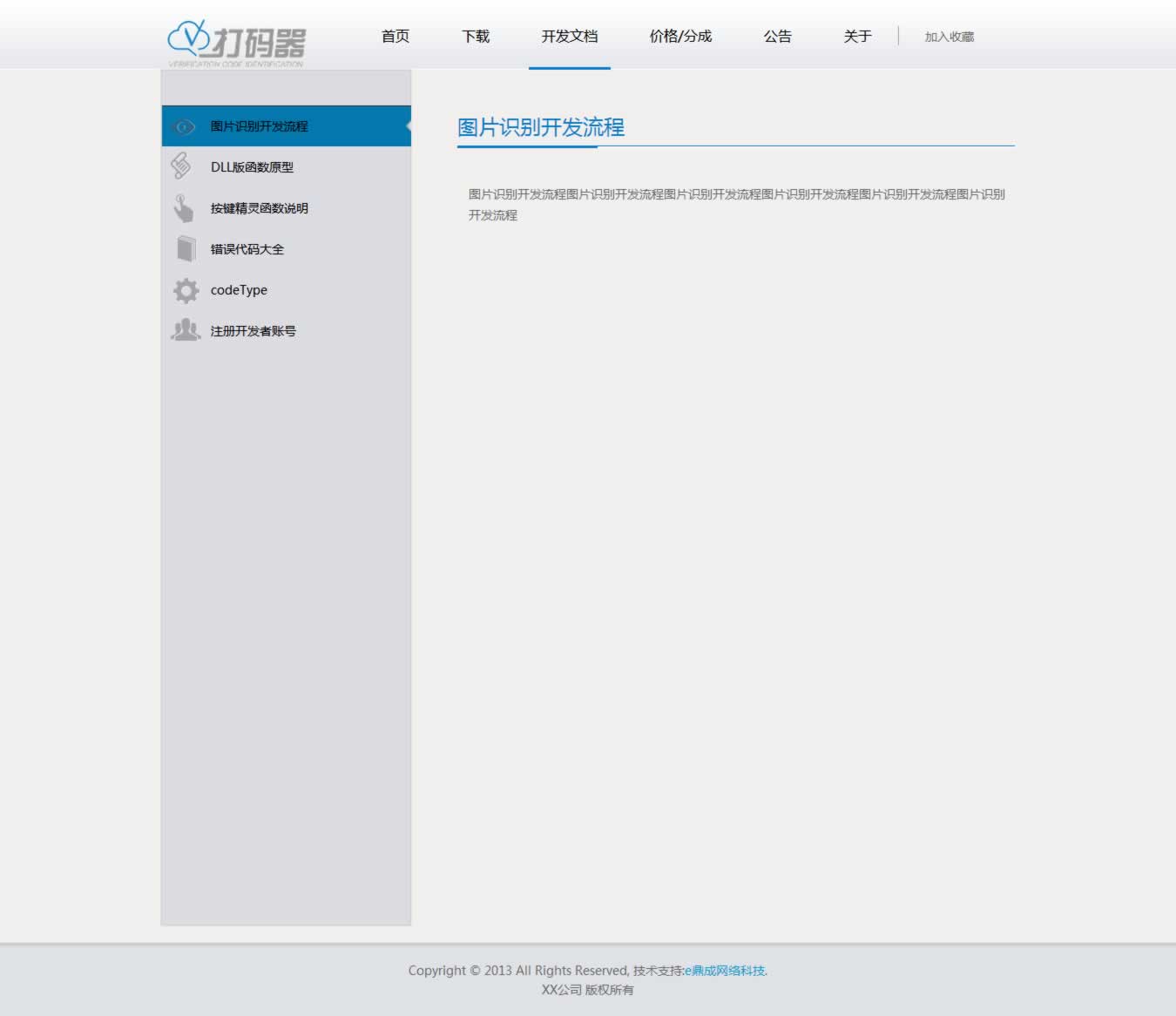
Task: Open the codeType sidebar text label
Action: point(239,290)
